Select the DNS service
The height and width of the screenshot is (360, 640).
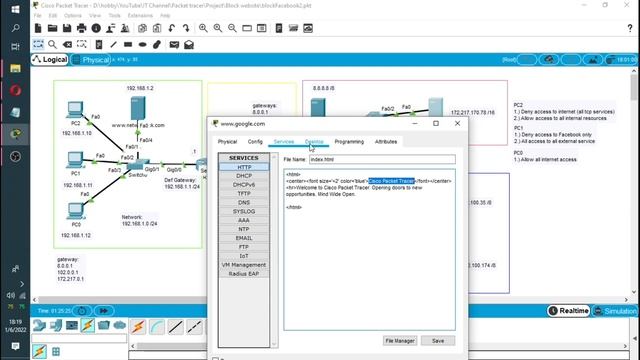coord(244,202)
